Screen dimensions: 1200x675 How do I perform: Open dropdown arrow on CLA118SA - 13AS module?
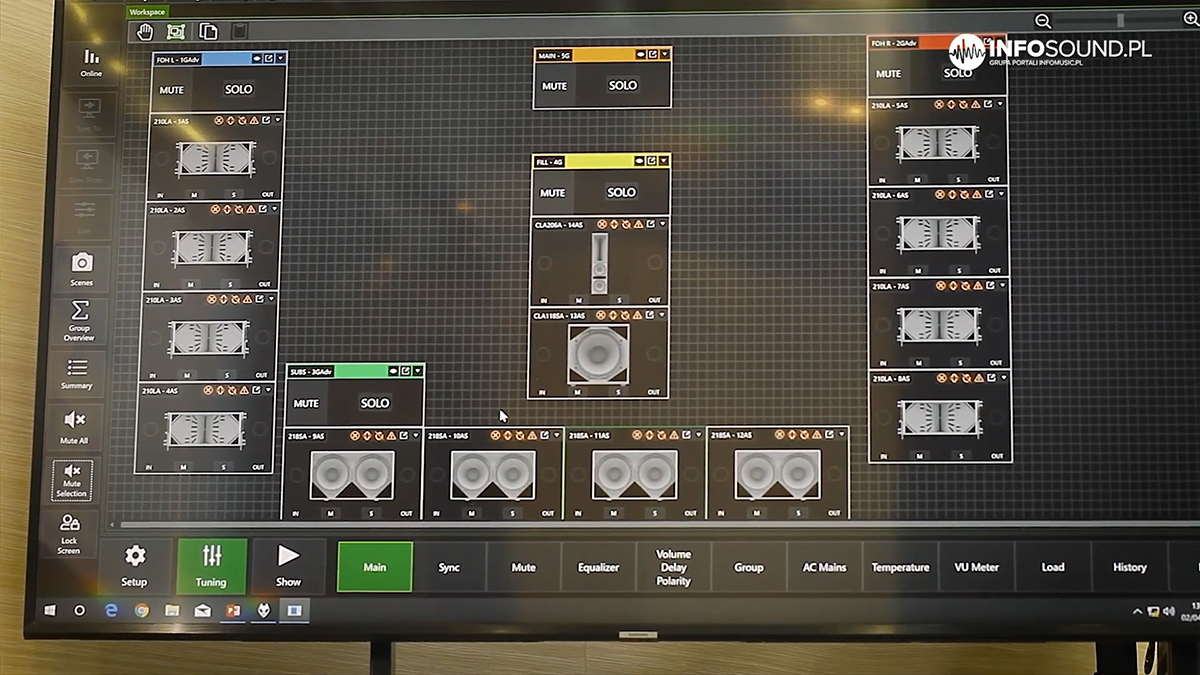[661, 315]
